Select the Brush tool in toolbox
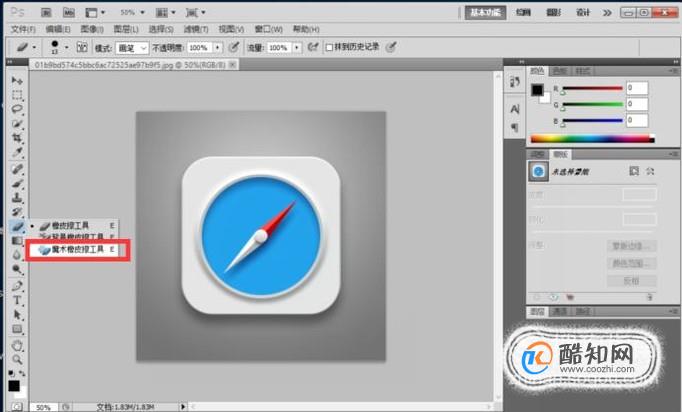Image resolution: width=682 pixels, height=412 pixels. (x=17, y=184)
